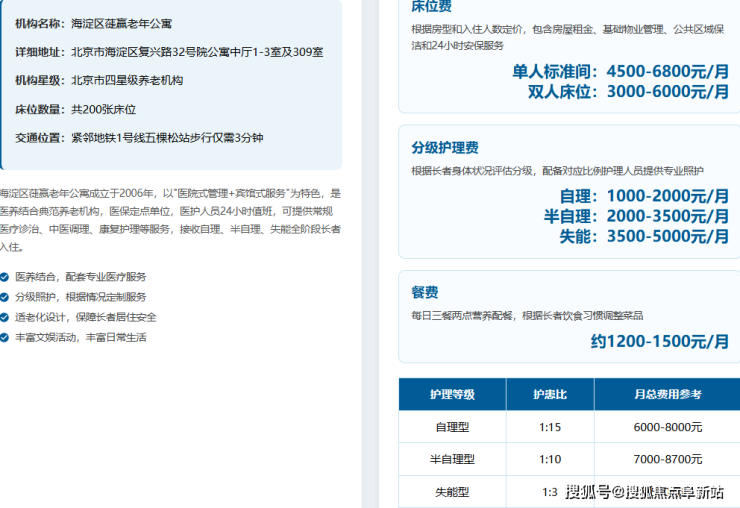Screen dimensions: 740x508
Task: Click the 双人床位 3000-6000元/月 price
Action: 629,92
